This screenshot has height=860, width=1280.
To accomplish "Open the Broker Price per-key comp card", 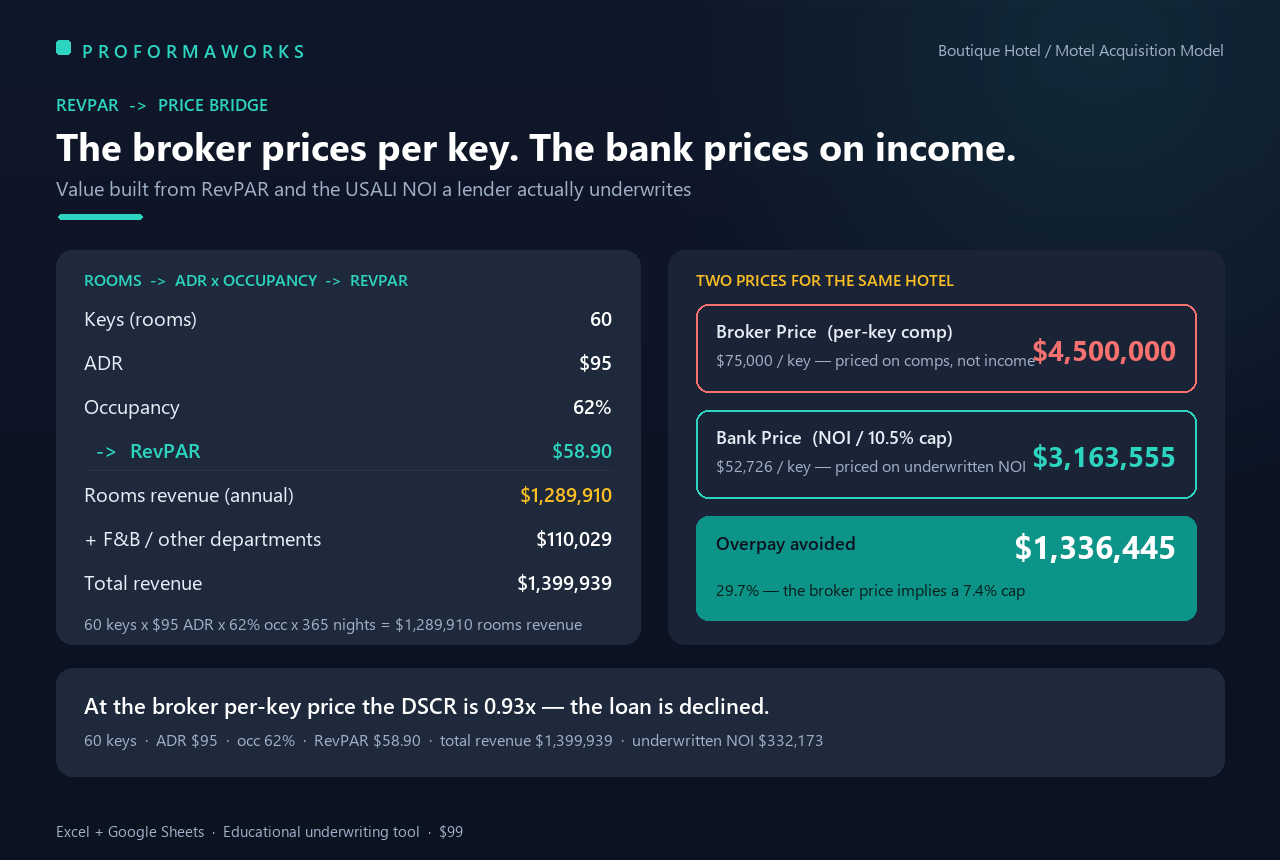I will point(946,348).
